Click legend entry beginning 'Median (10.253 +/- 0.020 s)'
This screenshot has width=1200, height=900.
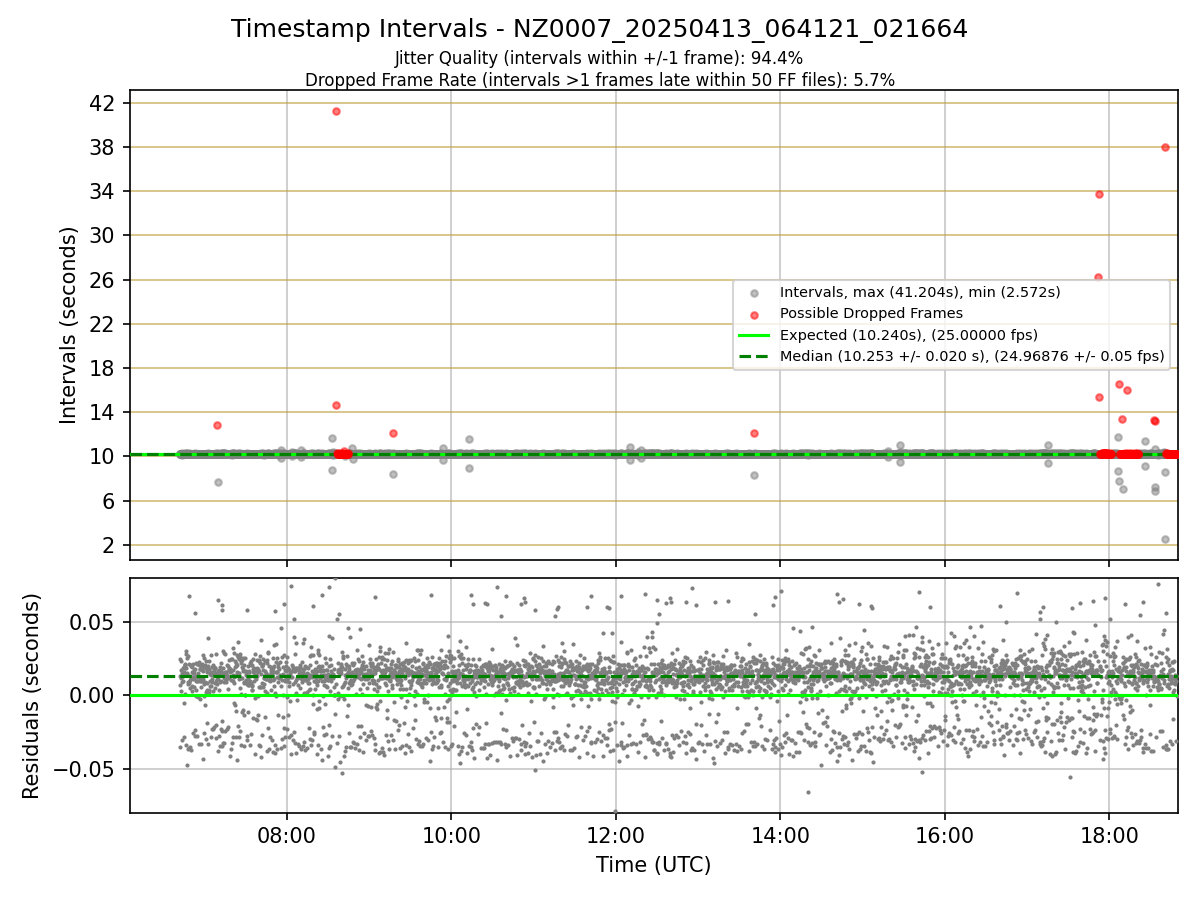pos(972,356)
